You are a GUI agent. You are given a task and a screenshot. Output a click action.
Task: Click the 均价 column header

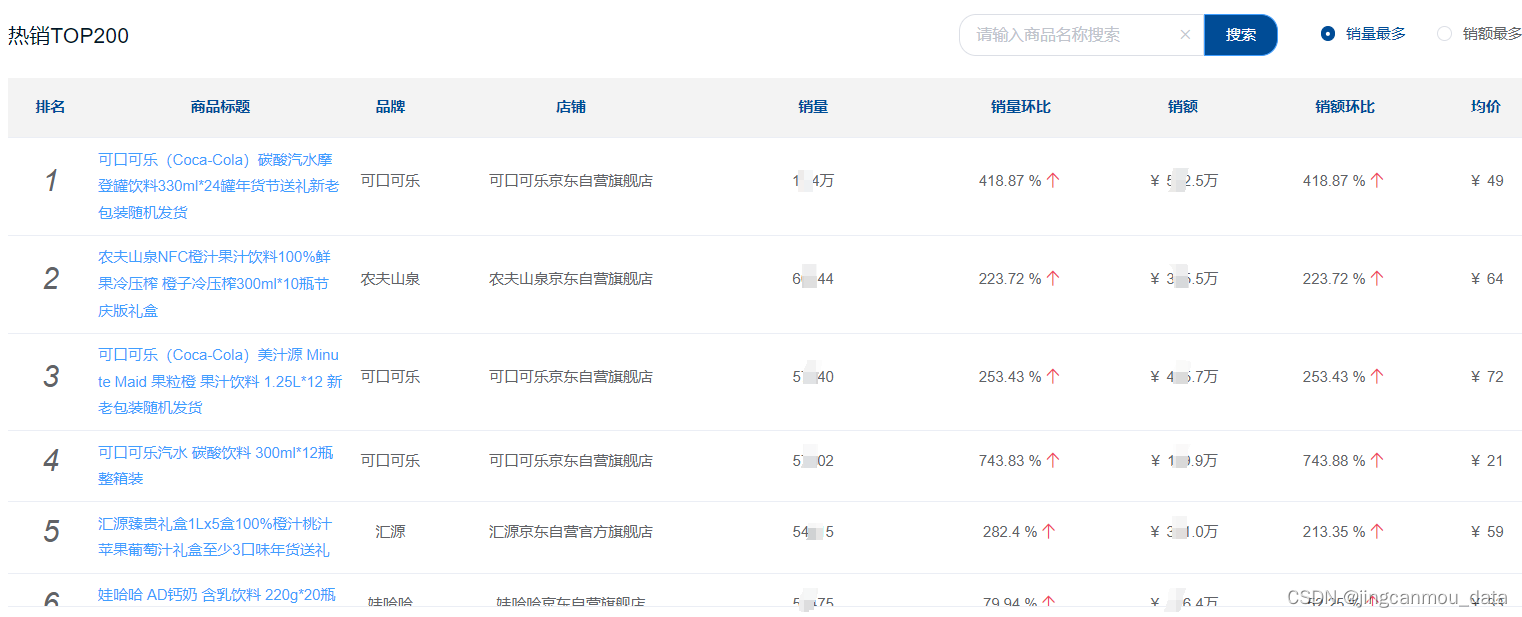click(1486, 107)
